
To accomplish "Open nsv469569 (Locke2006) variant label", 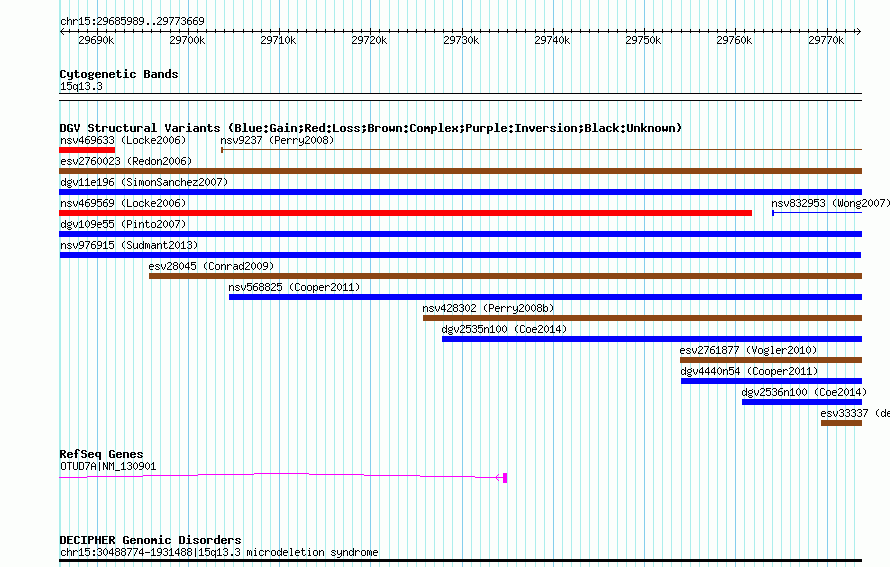I will [123, 203].
